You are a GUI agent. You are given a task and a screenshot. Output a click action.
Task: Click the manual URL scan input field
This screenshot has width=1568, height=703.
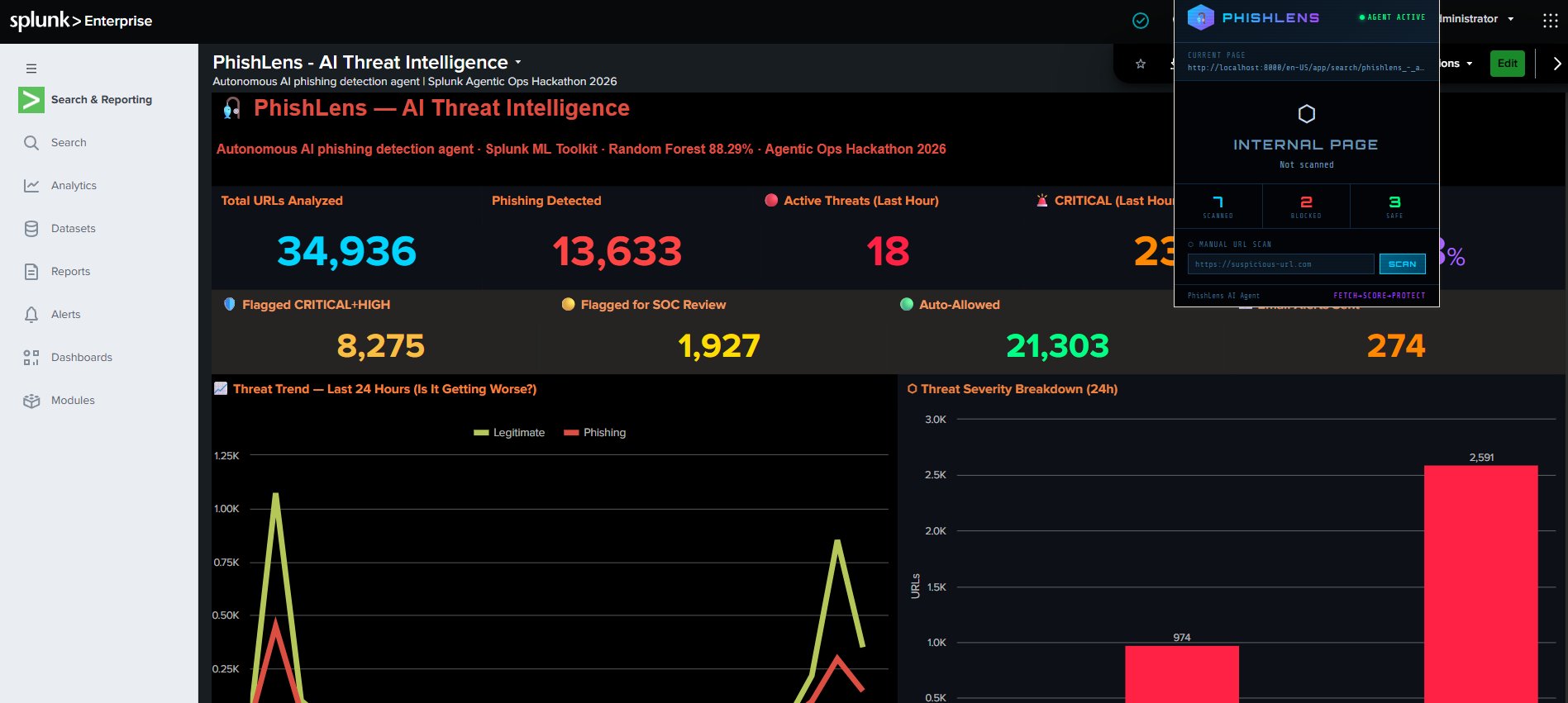click(1280, 264)
